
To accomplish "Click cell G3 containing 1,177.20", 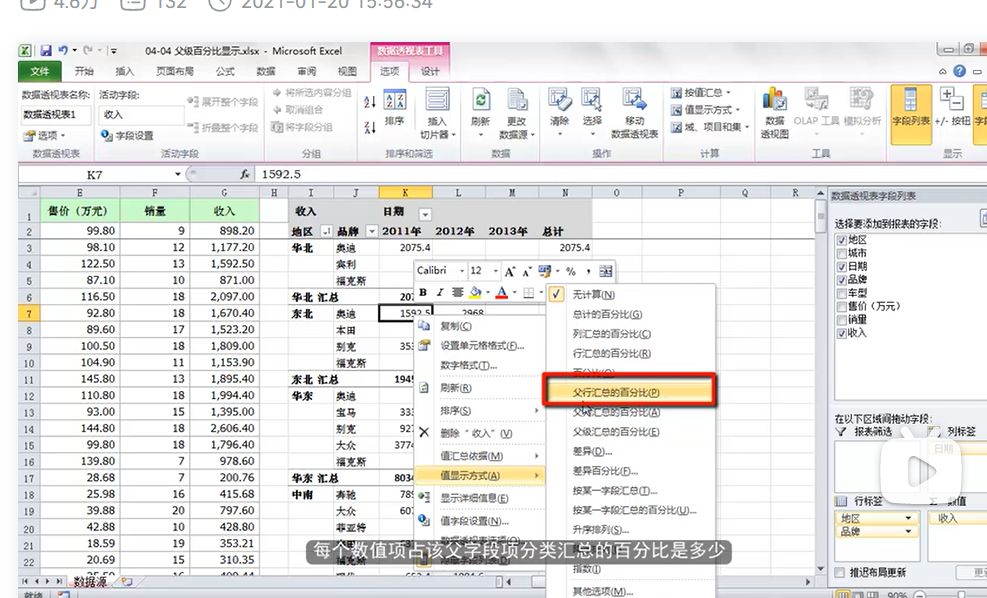I will pyautogui.click(x=225, y=247).
